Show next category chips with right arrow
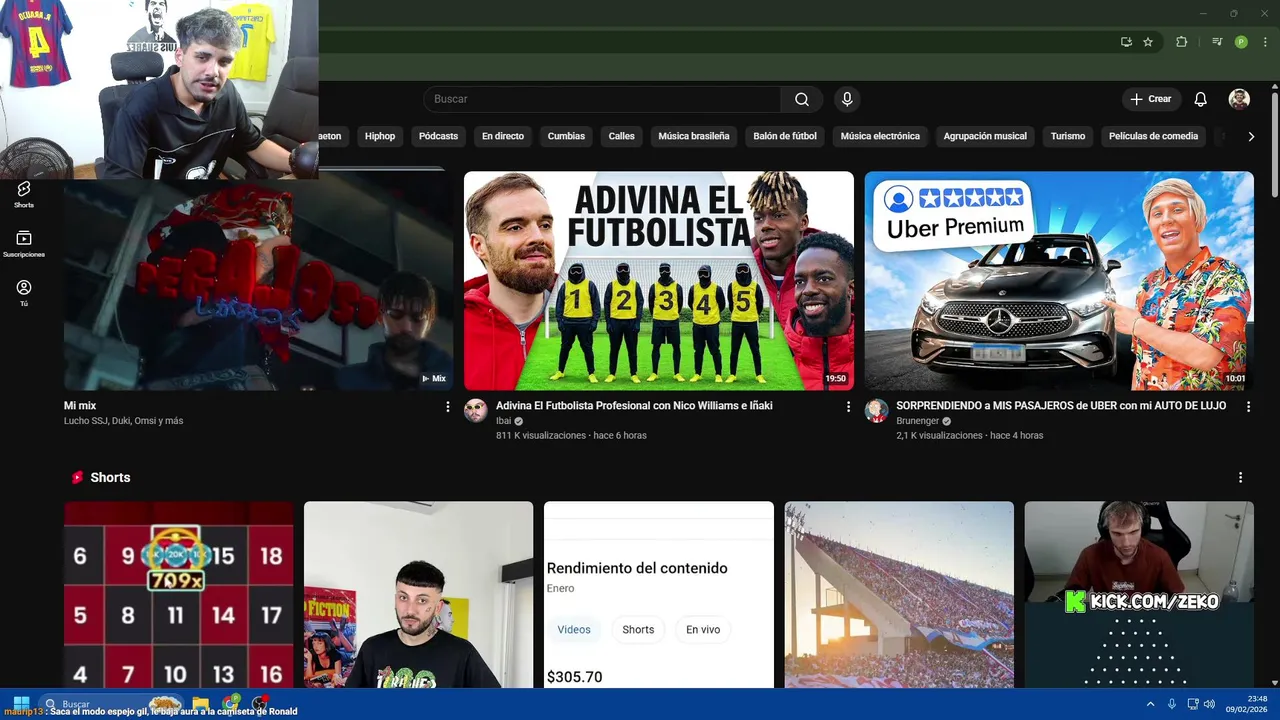The image size is (1280, 720). point(1251,136)
